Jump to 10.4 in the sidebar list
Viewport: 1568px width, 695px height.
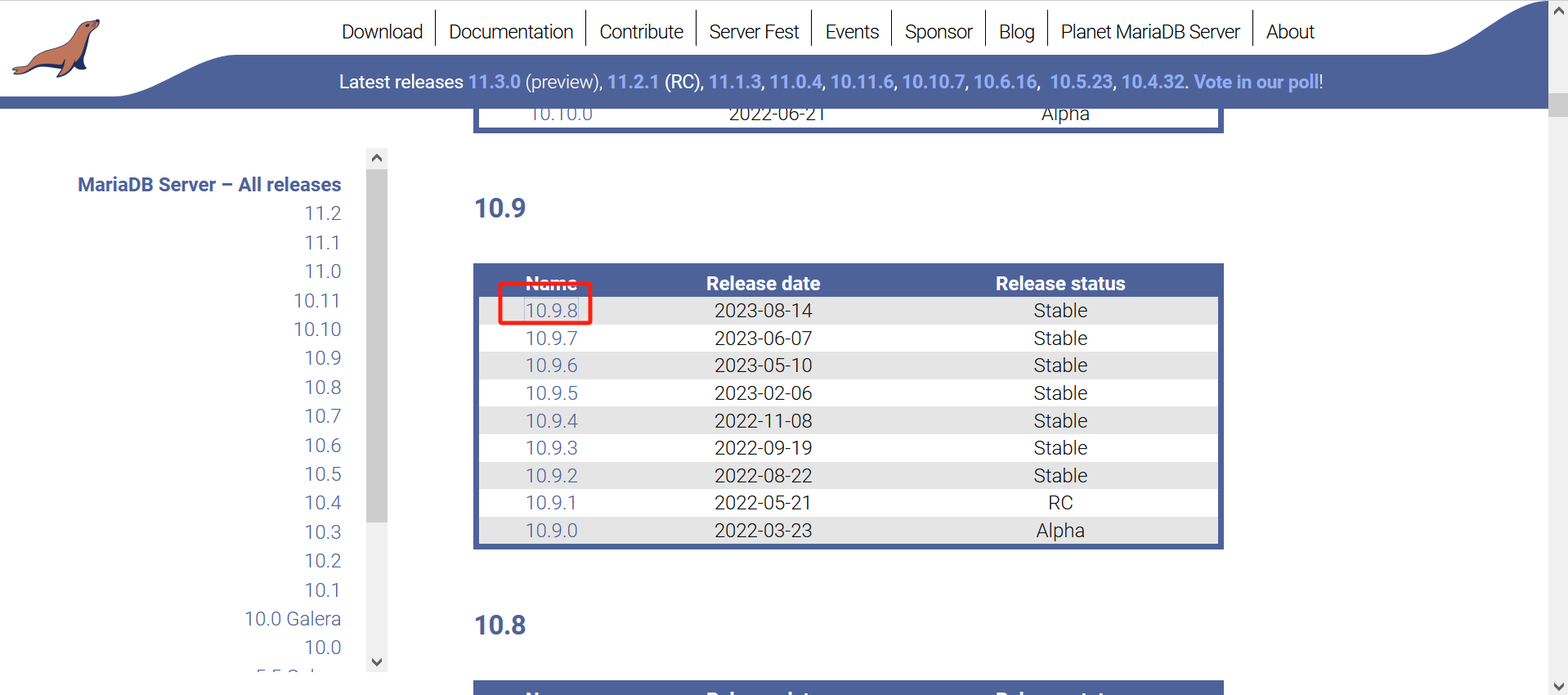point(323,503)
